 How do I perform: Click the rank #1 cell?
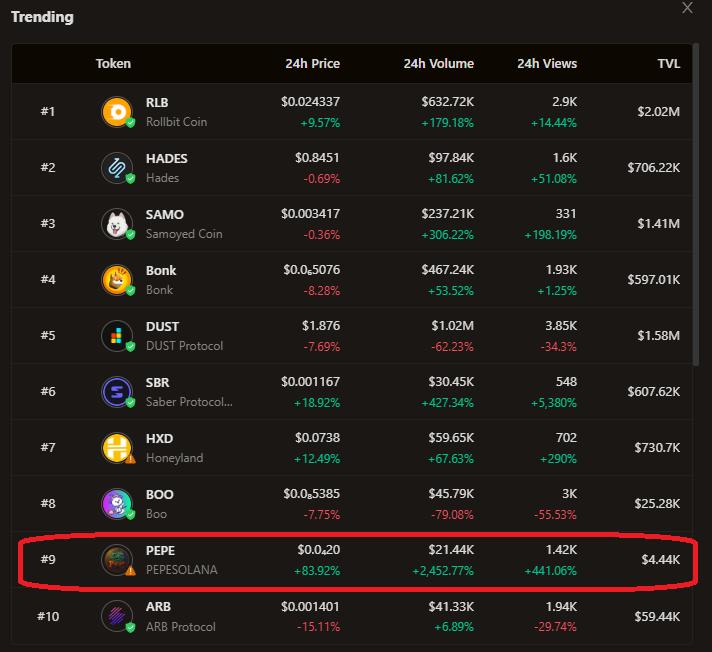click(48, 111)
